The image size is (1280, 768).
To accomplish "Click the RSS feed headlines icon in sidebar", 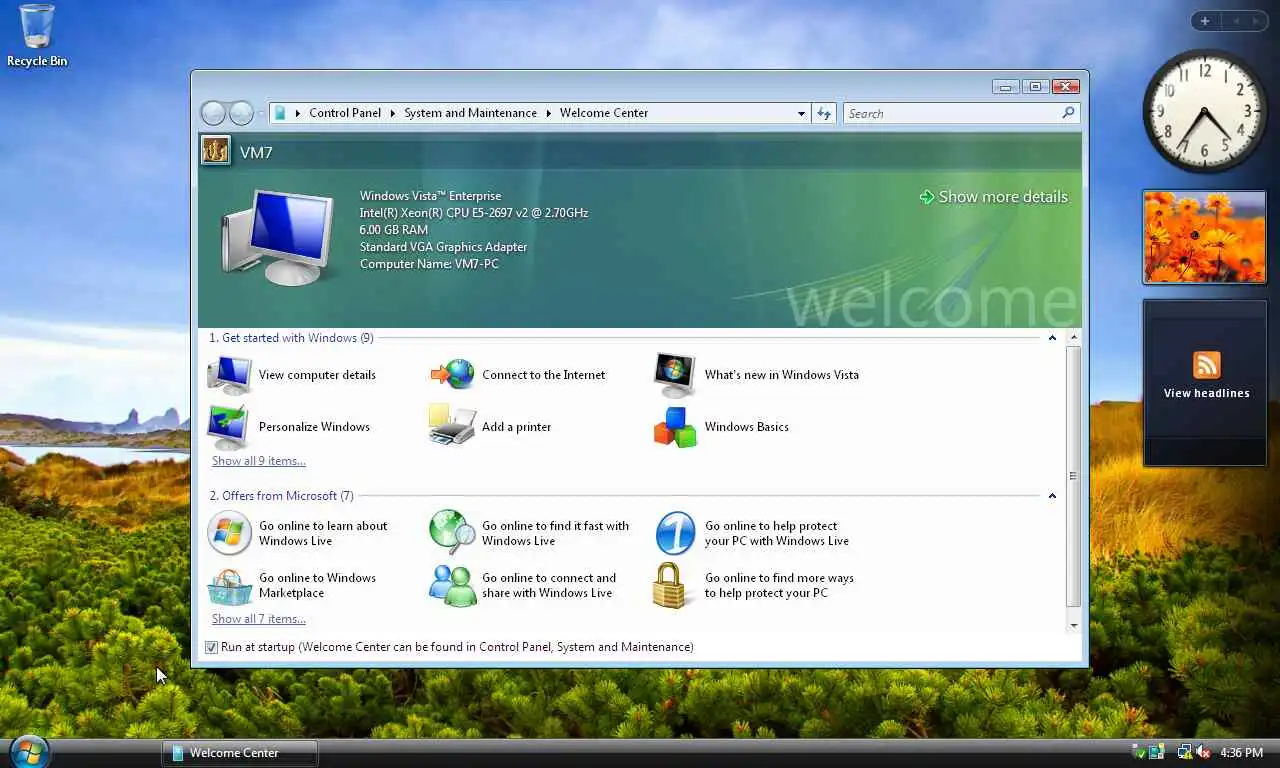I will [x=1207, y=365].
